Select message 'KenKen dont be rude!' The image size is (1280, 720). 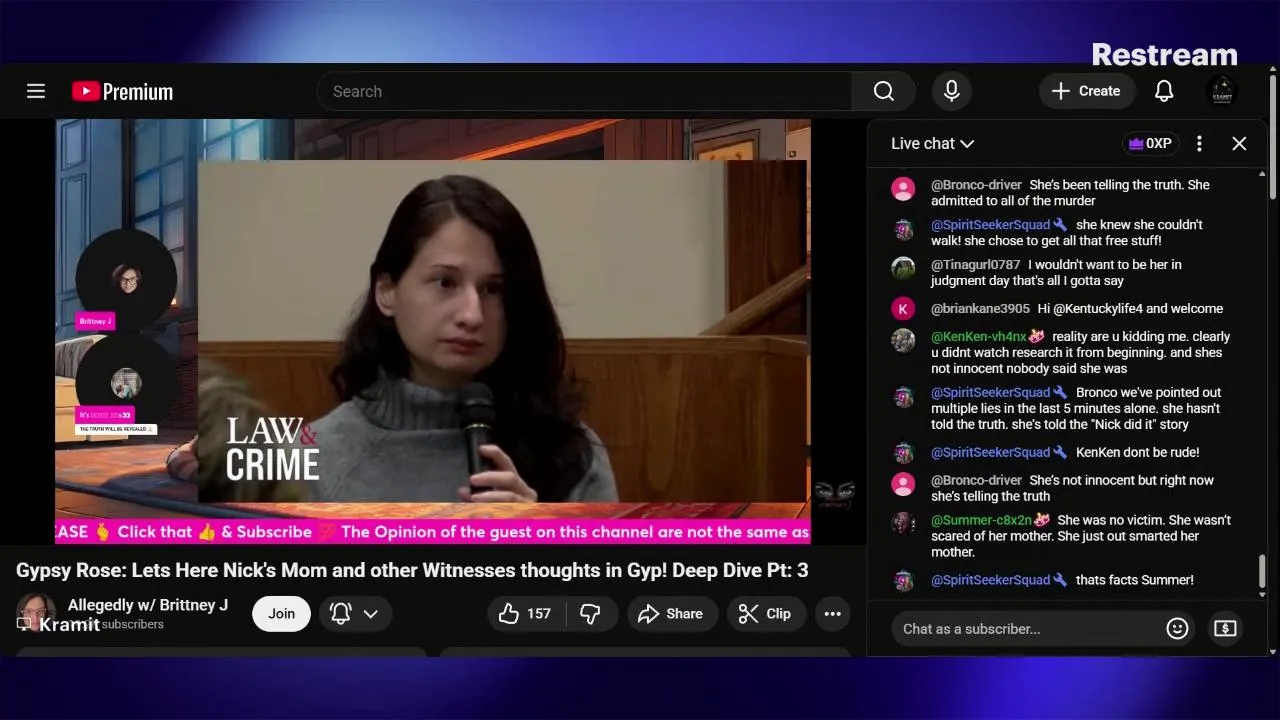[x=1137, y=453]
